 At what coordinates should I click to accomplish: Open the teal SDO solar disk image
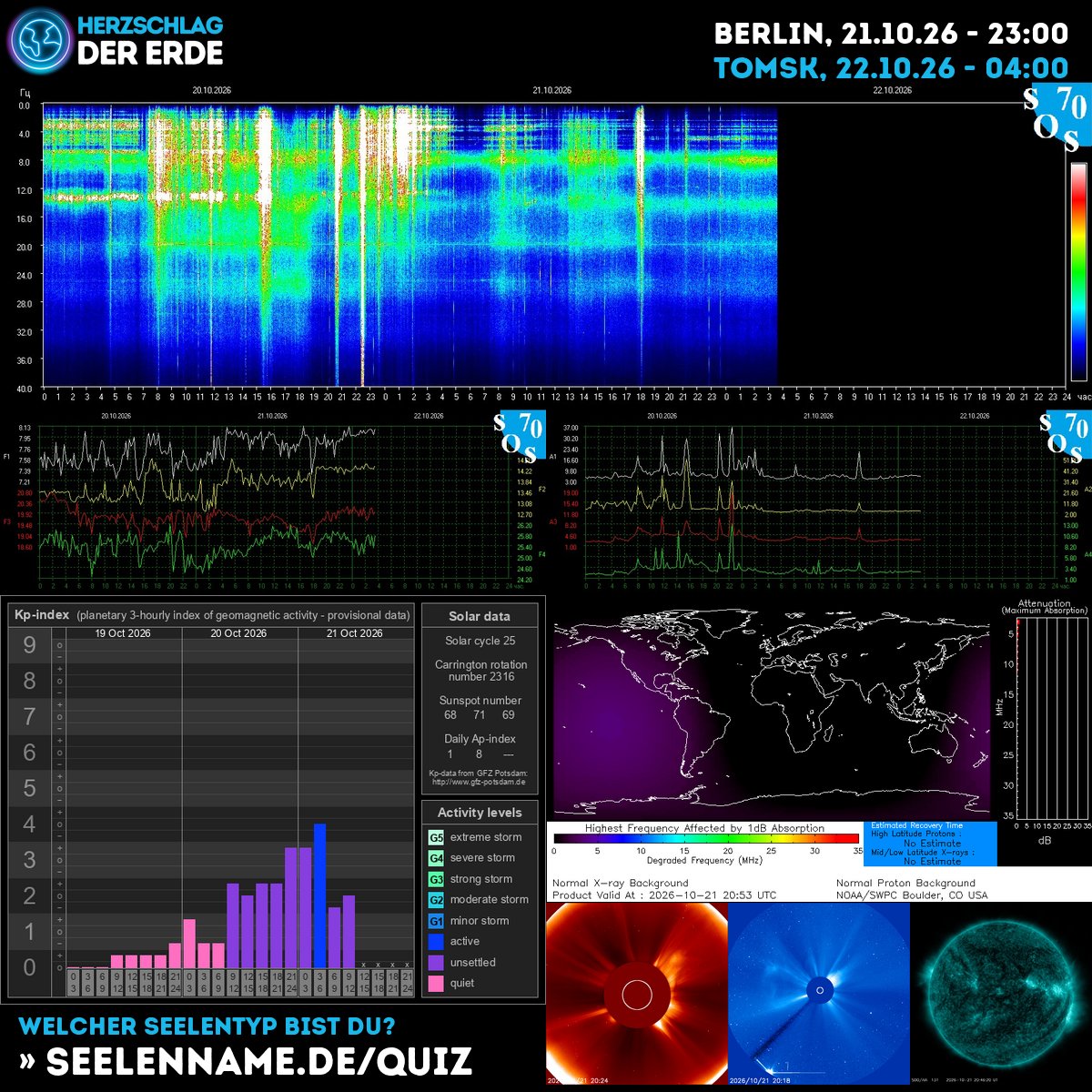[1001, 993]
